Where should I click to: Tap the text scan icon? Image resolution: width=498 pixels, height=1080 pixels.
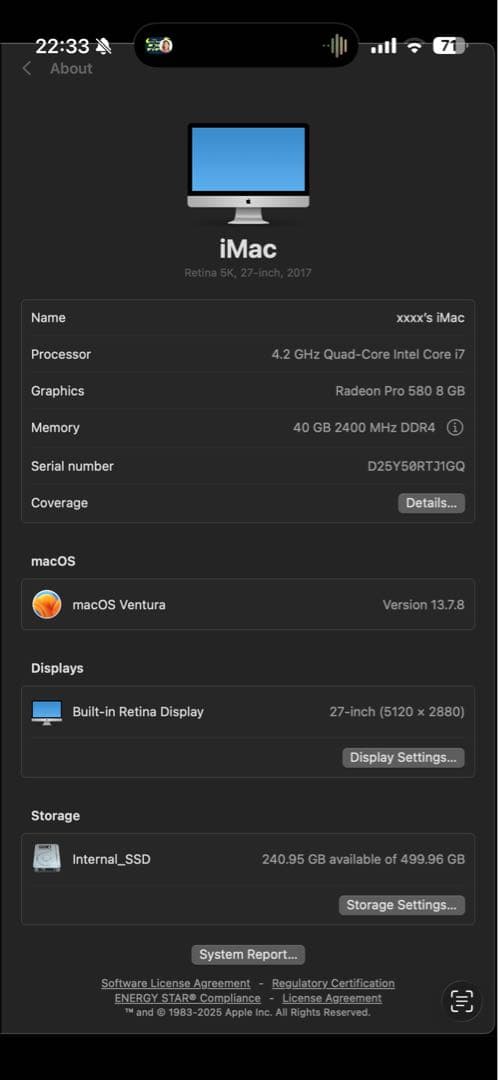(x=461, y=1001)
